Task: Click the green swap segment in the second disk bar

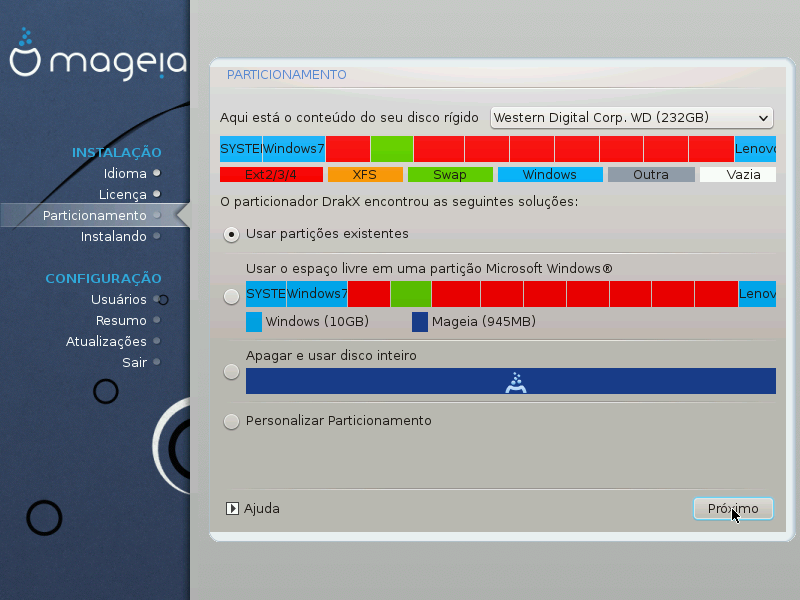Action: pyautogui.click(x=411, y=294)
